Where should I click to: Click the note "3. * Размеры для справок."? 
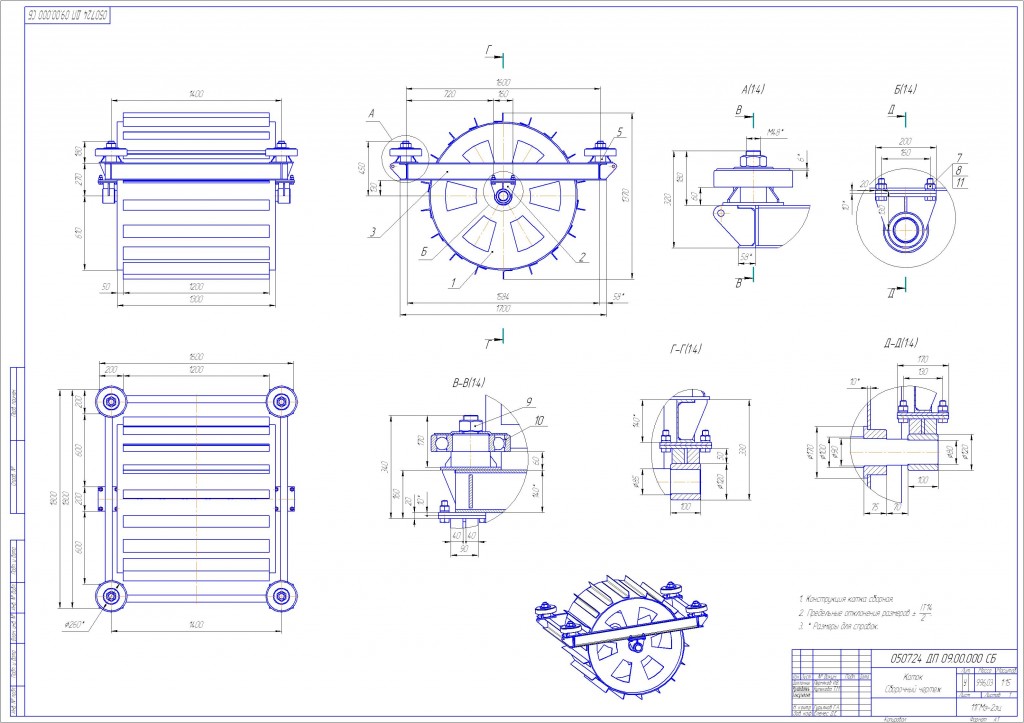[x=839, y=626]
